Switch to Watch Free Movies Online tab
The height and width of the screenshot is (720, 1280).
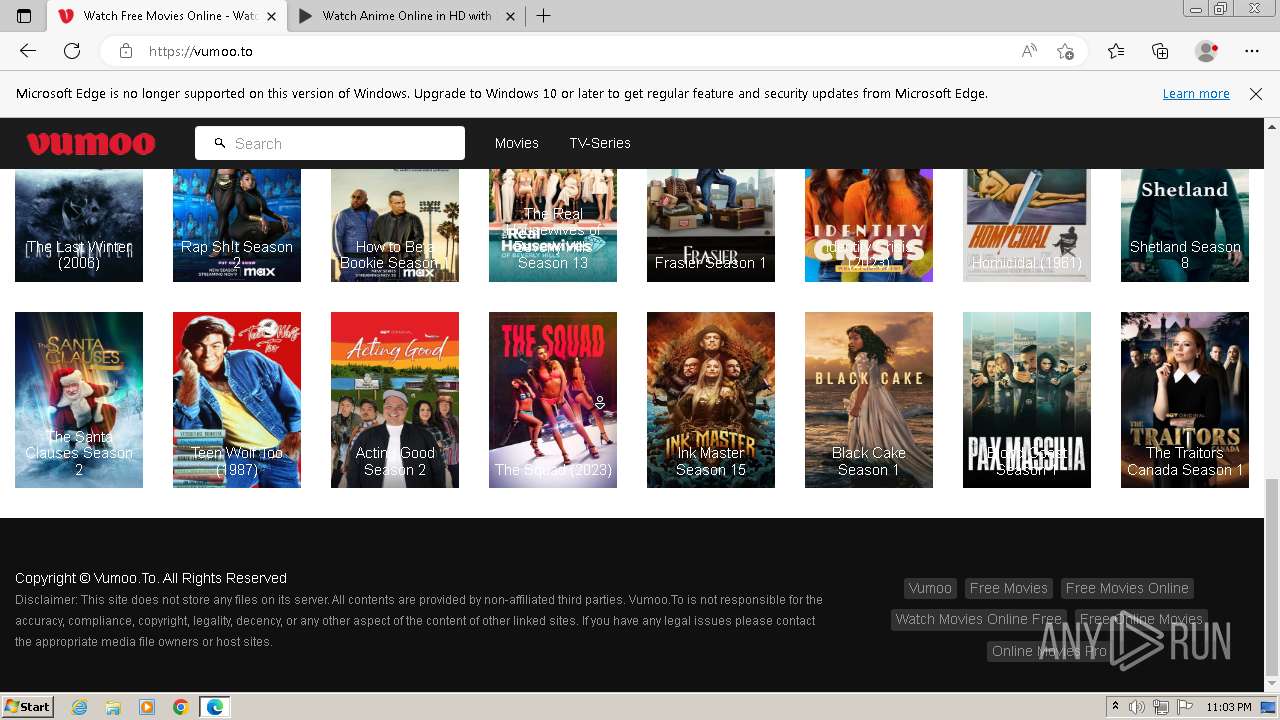pos(167,16)
